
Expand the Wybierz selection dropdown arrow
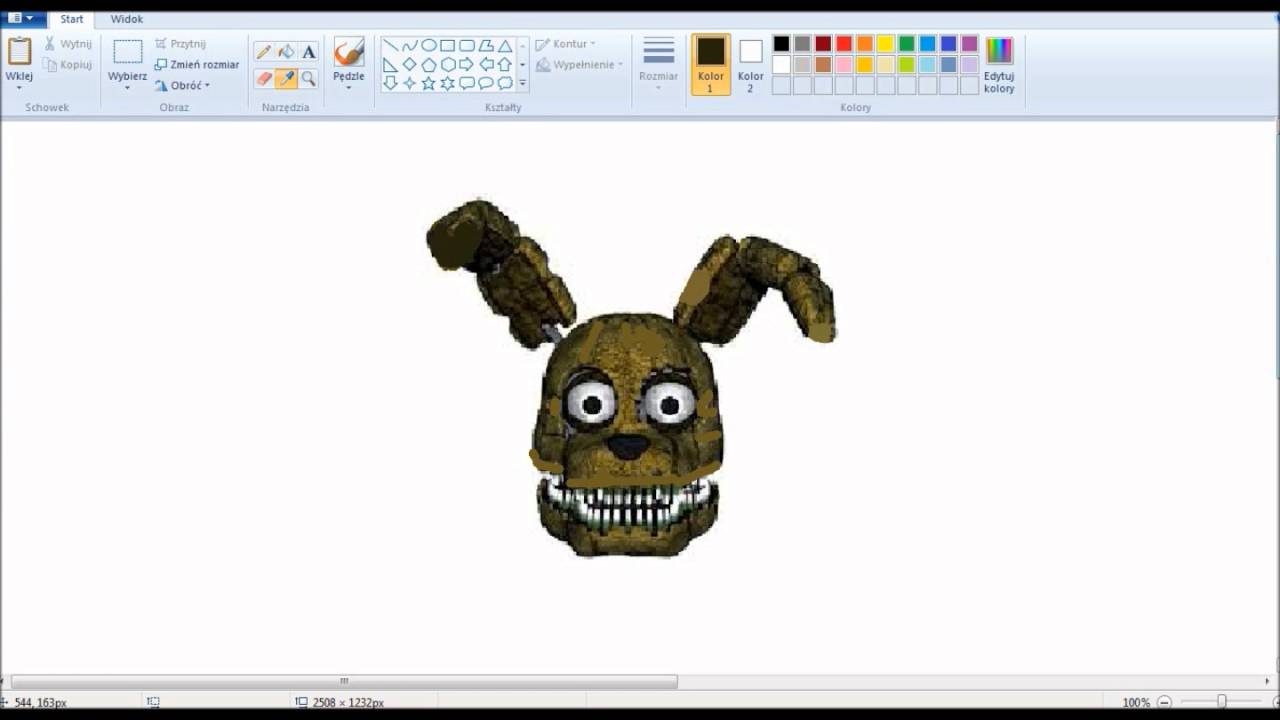pyautogui.click(x=127, y=88)
